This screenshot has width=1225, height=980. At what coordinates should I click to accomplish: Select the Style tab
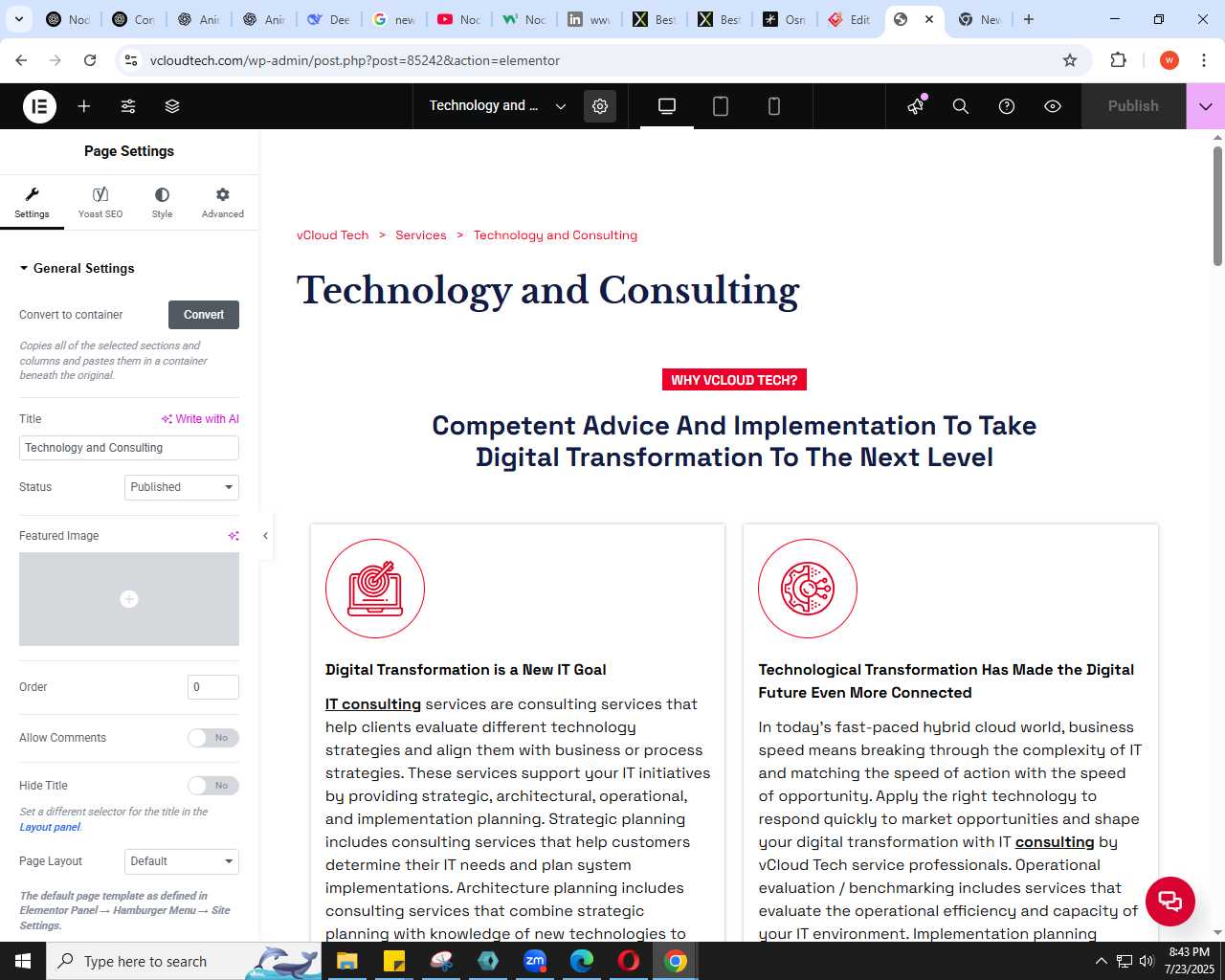point(162,203)
